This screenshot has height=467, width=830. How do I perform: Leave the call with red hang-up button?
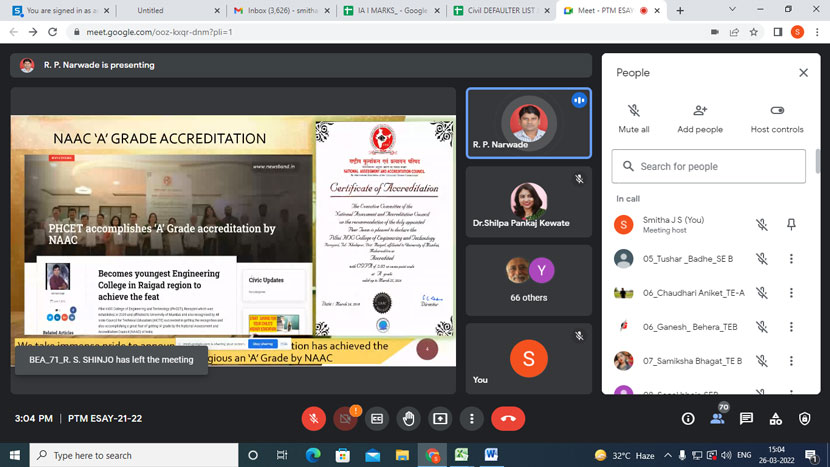508,418
